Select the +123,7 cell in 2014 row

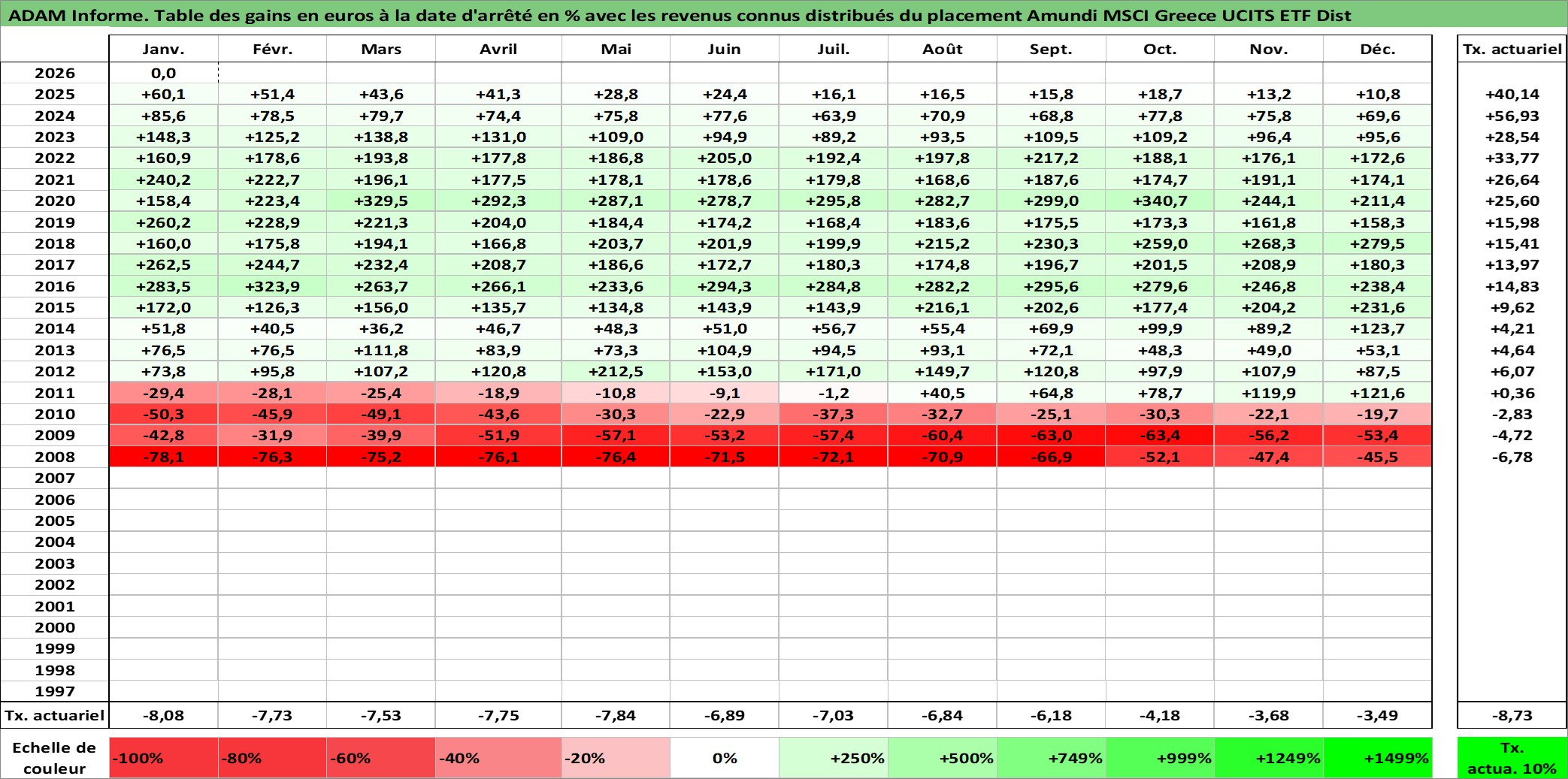(1377, 328)
